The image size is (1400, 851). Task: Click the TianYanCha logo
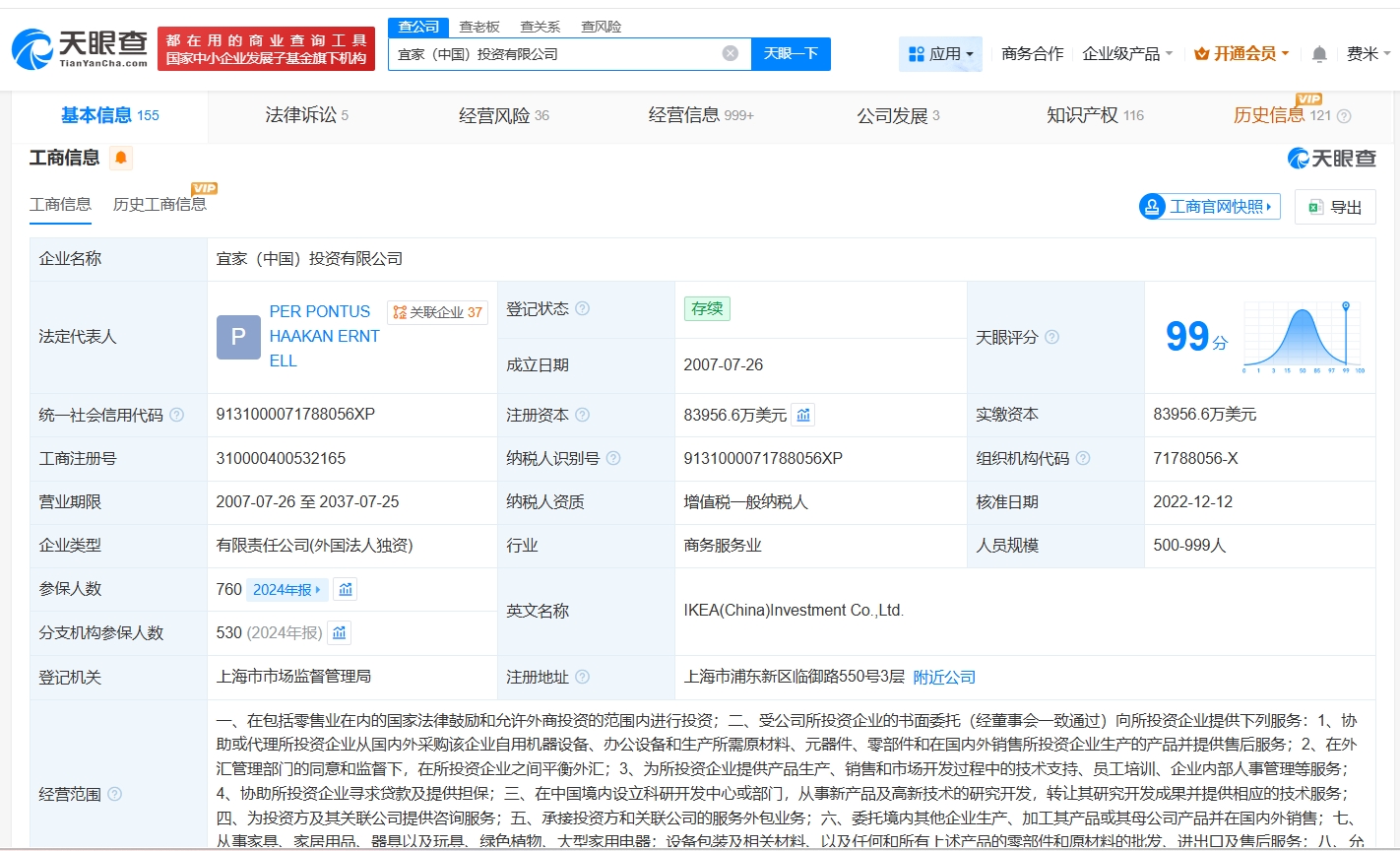[81, 48]
